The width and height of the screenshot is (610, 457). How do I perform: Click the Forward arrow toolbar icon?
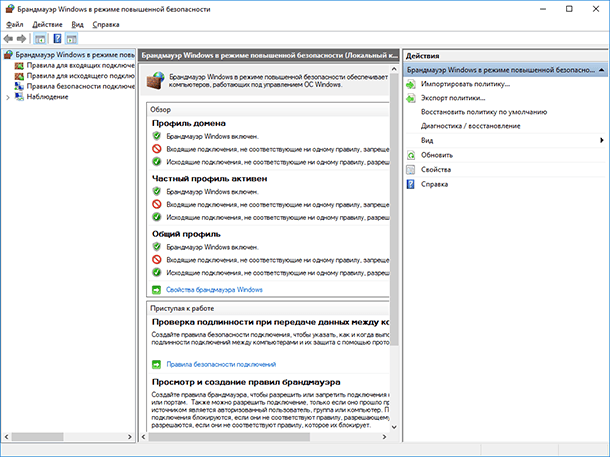click(22, 39)
